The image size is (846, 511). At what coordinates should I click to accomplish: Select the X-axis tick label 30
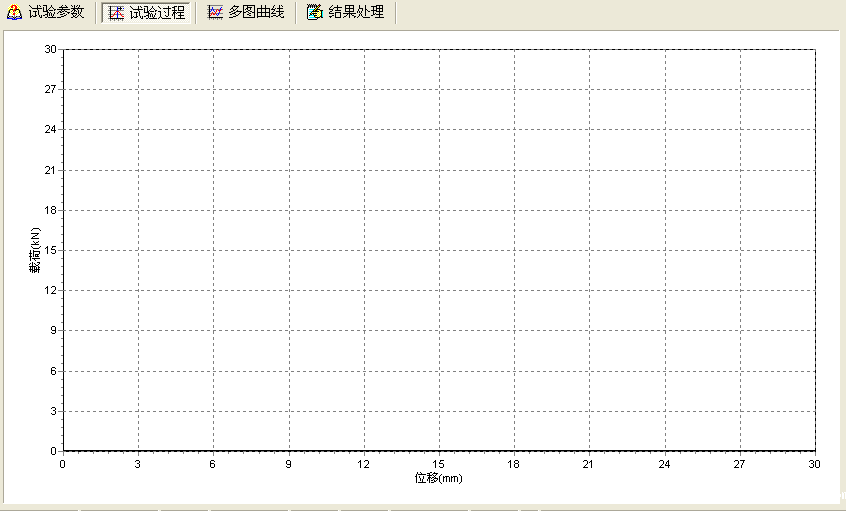pos(814,464)
